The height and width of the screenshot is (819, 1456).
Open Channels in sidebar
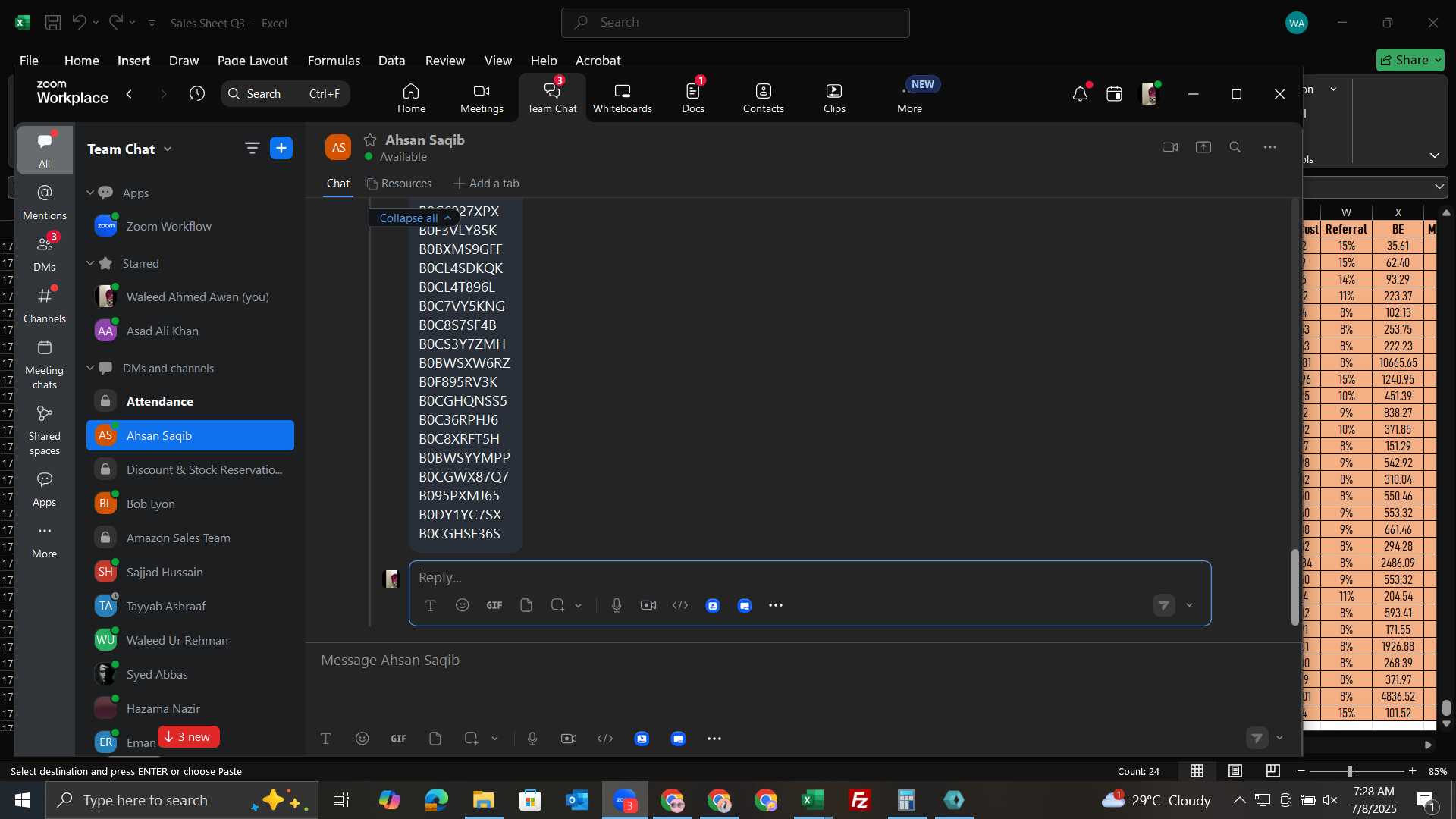(x=45, y=306)
